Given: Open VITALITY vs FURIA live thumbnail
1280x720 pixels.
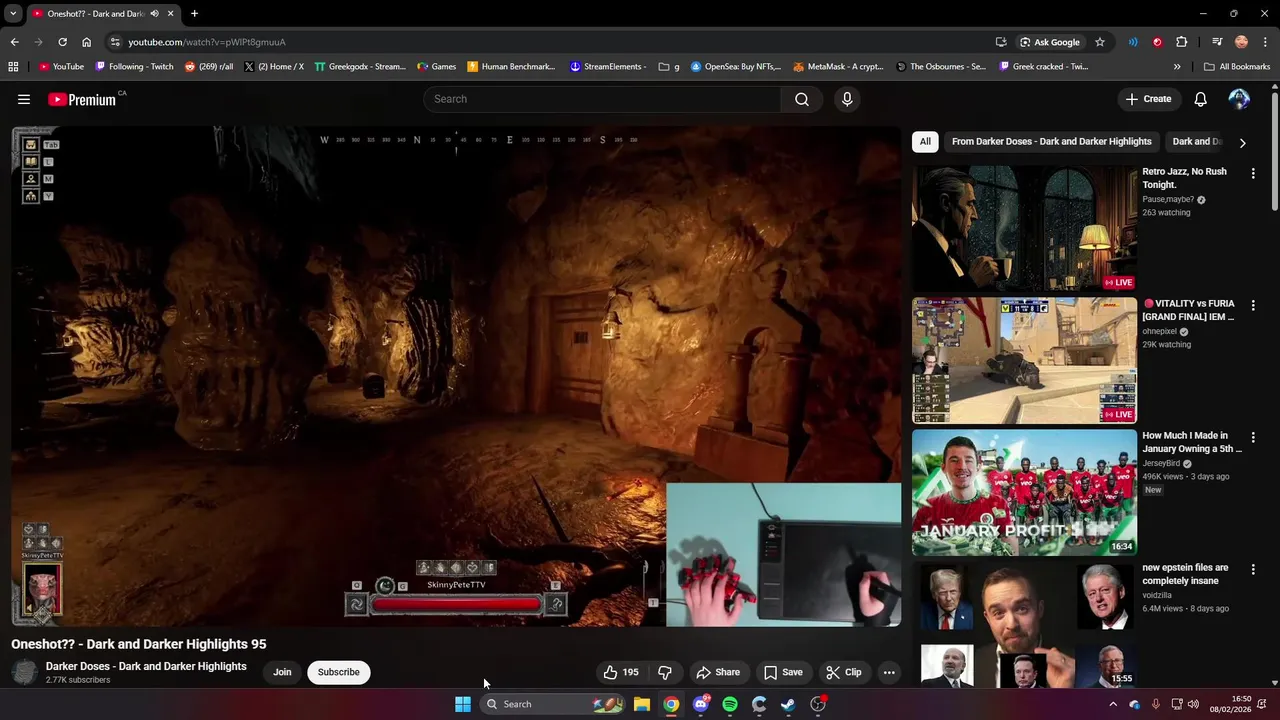Looking at the screenshot, I should 1024,360.
